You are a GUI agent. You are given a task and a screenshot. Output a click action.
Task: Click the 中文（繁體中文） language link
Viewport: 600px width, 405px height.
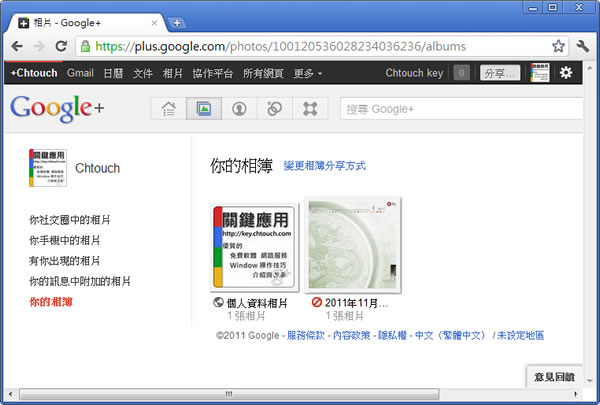tap(451, 335)
